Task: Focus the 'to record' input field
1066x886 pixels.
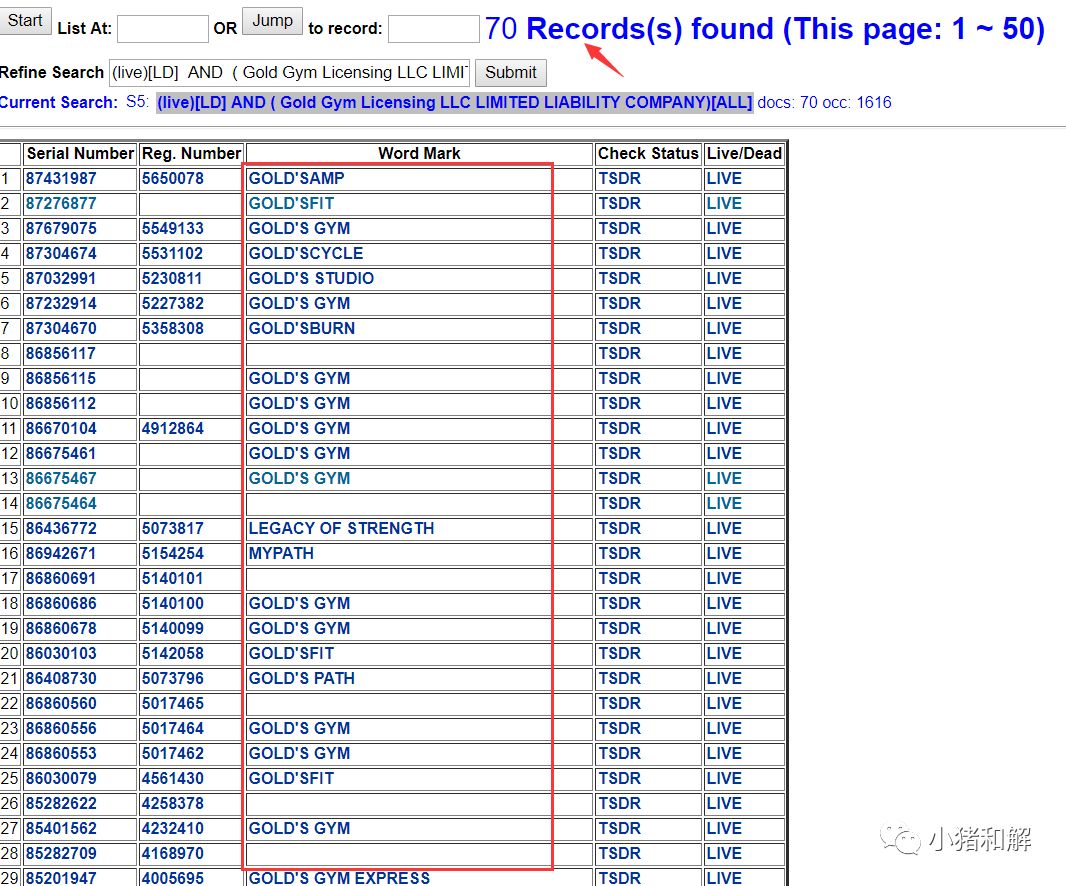Action: click(433, 29)
